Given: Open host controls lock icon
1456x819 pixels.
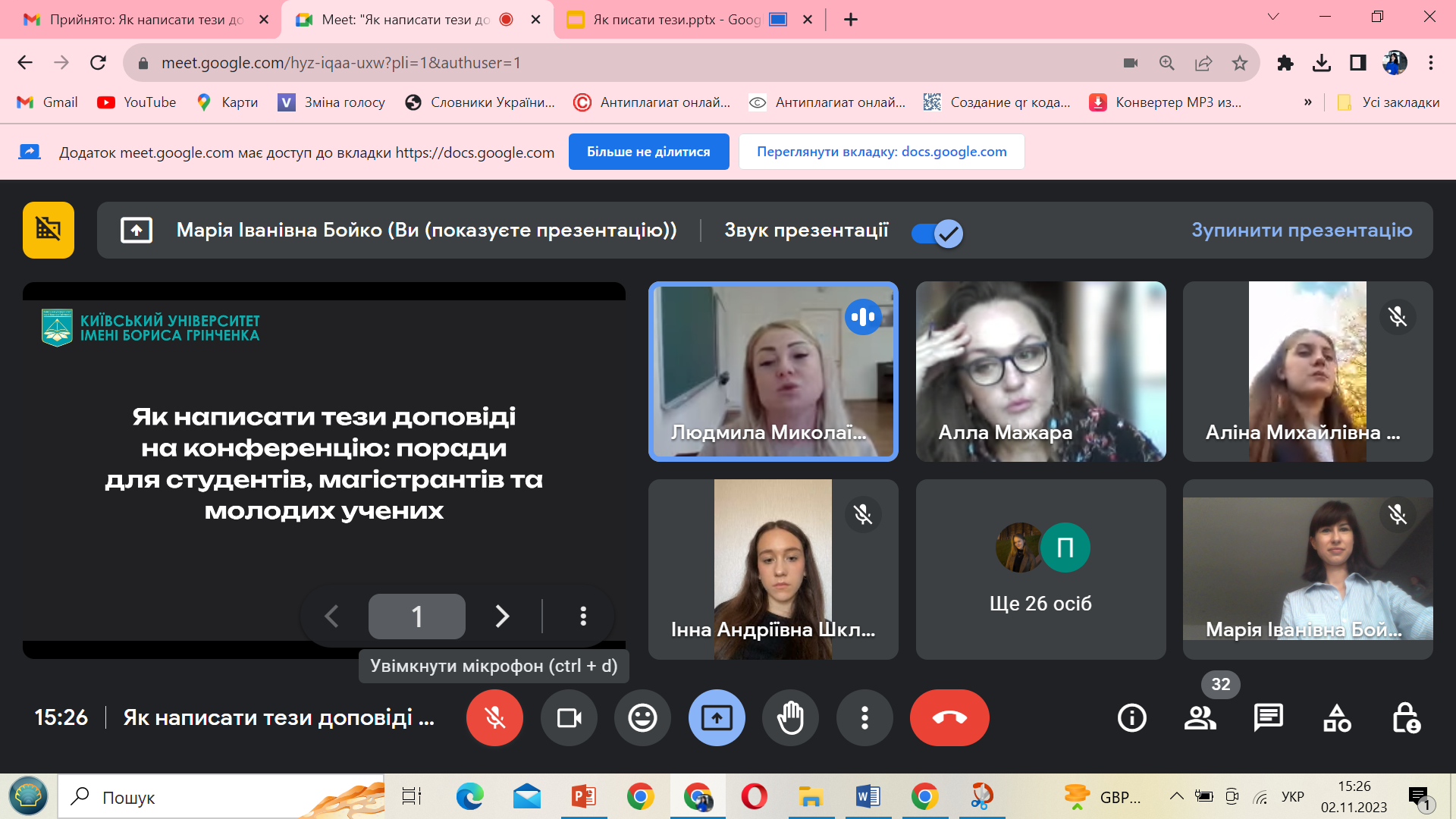Looking at the screenshot, I should point(1405,717).
